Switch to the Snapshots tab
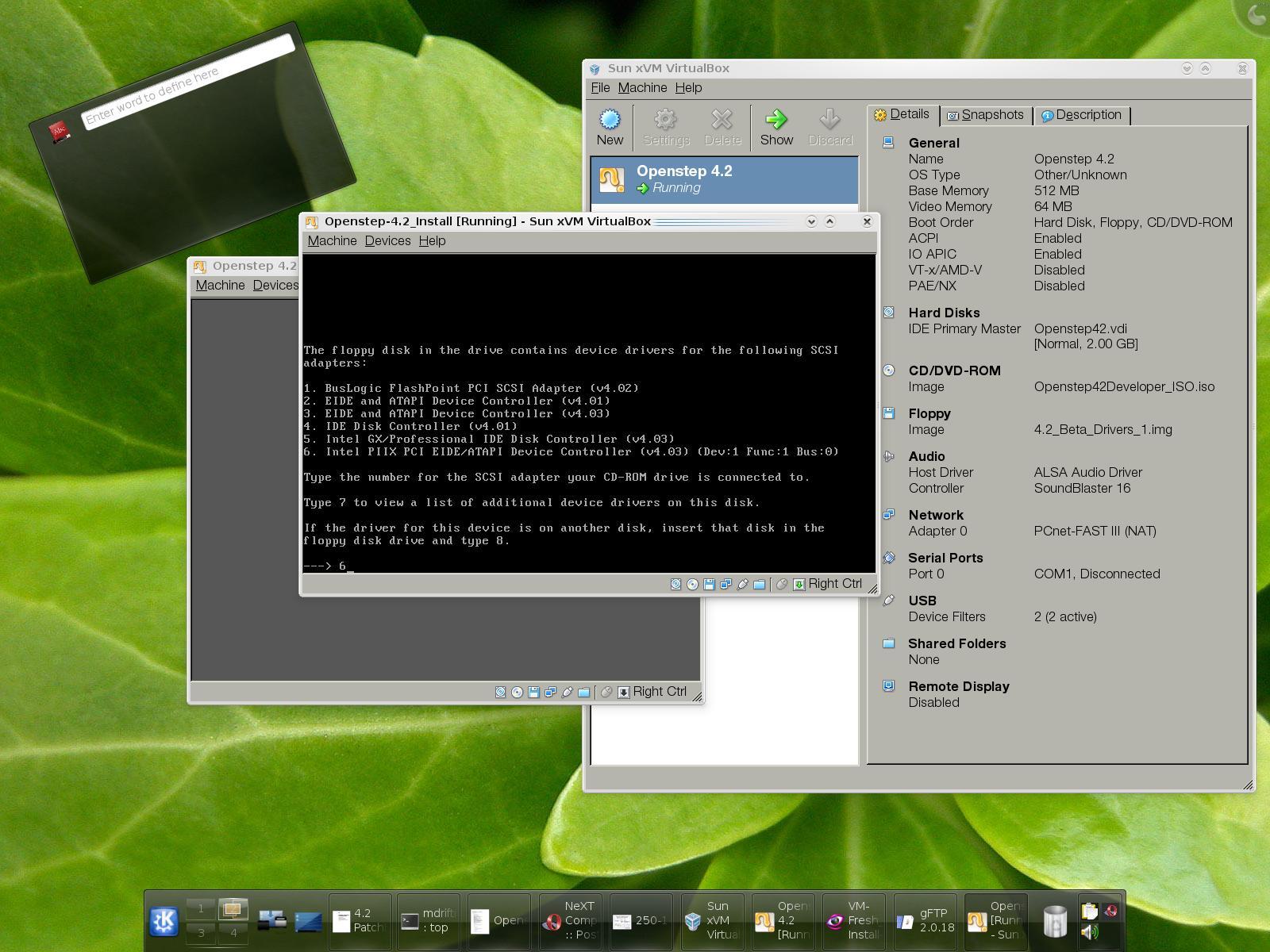 pyautogui.click(x=987, y=114)
